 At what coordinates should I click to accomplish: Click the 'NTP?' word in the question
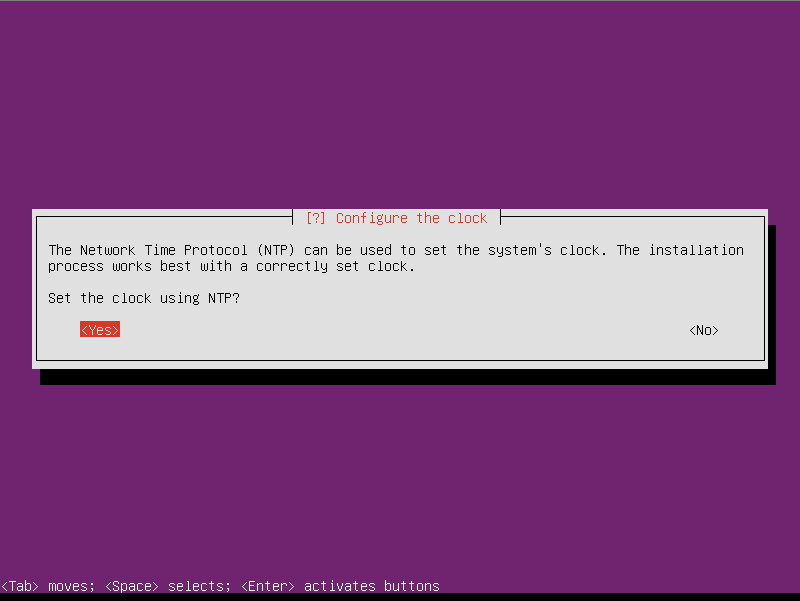click(x=223, y=298)
